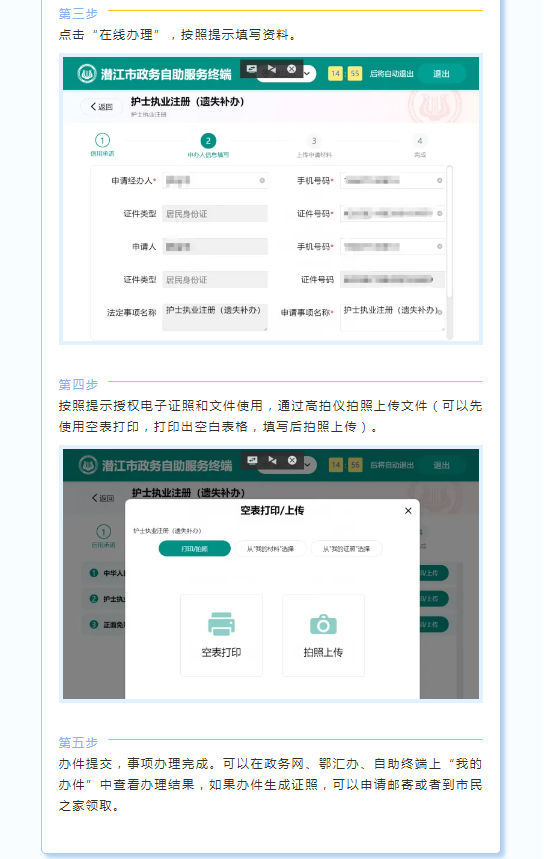Select step 3 上传申请材料 circle

coord(314,141)
